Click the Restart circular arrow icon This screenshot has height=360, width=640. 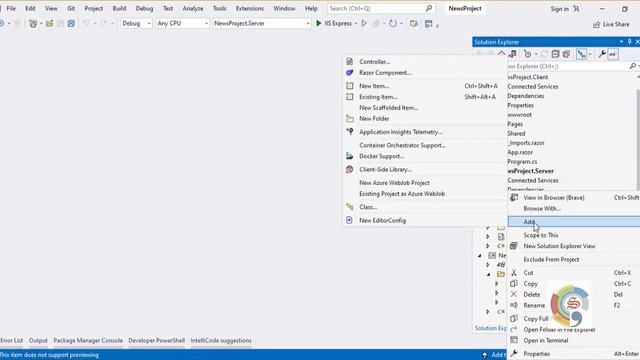pyautogui.click(x=393, y=23)
